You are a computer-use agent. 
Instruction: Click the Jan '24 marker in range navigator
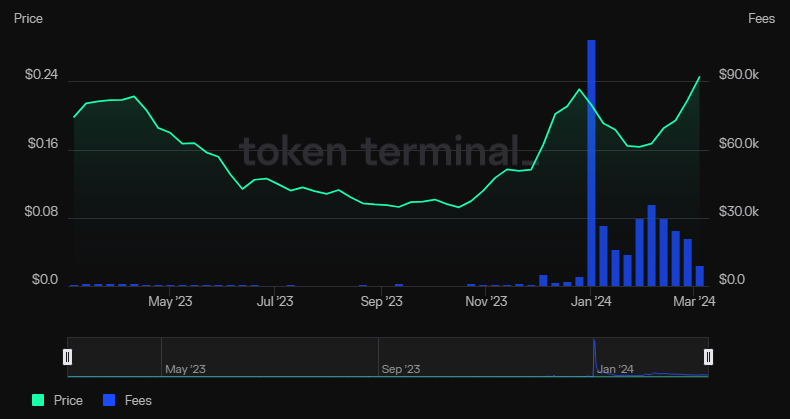coord(615,369)
